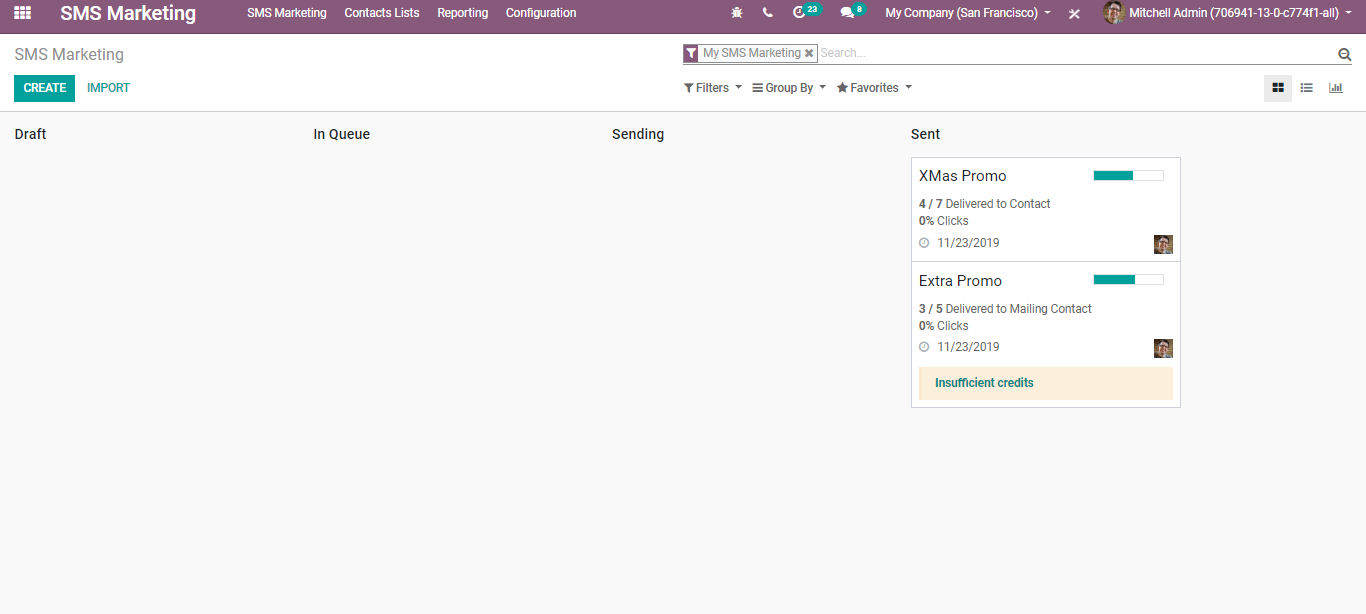Screen dimensions: 1366x614
Task: Click the XMas Promo progress bar
Action: (1128, 176)
